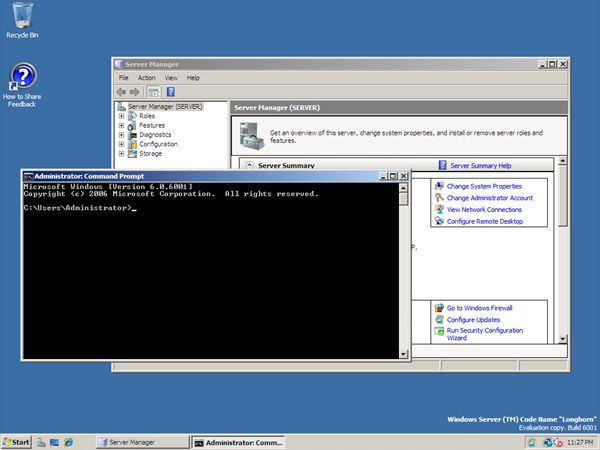Select Server Manager (SERVER) tree root
The height and width of the screenshot is (450, 600).
pos(165,107)
